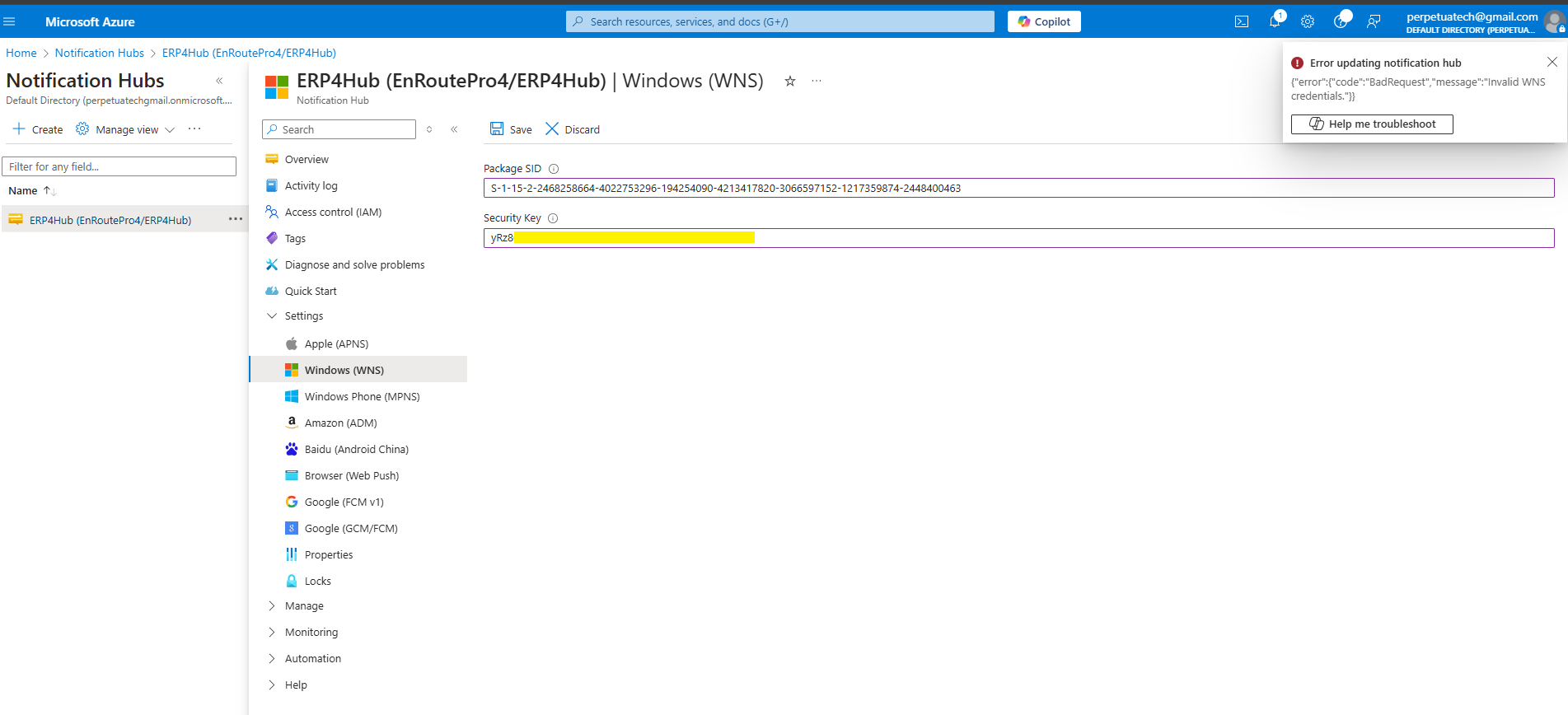The height and width of the screenshot is (715, 1568).
Task: Focus the Filter for any field box
Action: pos(119,166)
